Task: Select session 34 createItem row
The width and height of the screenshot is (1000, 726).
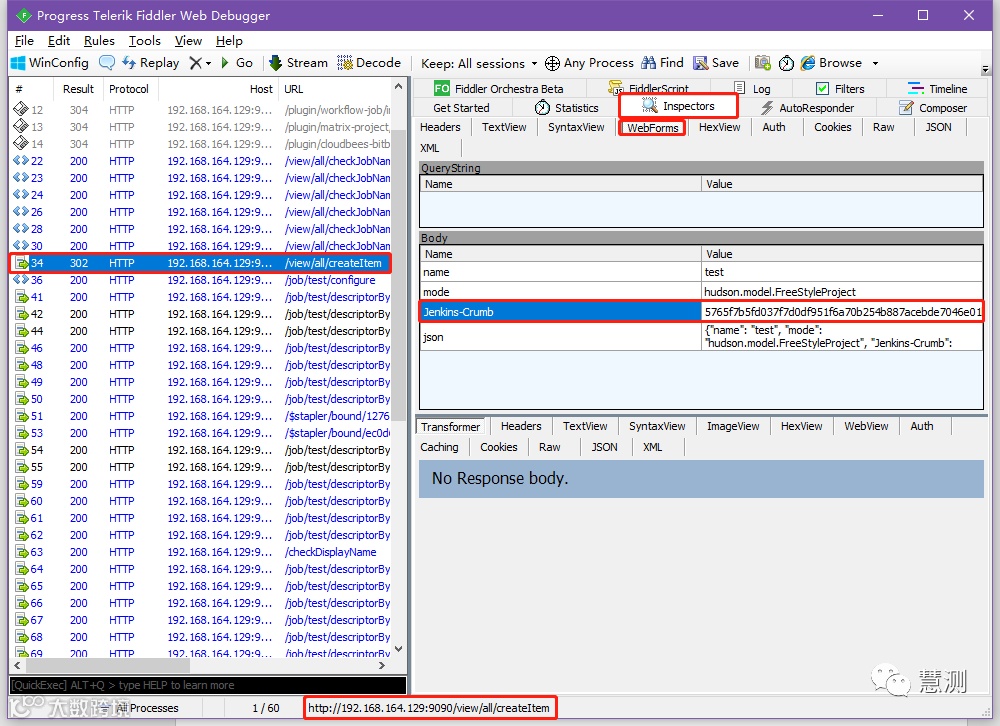Action: tap(200, 263)
